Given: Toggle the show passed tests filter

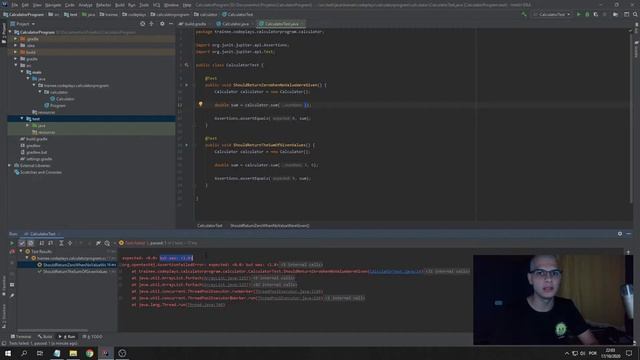Looking at the screenshot, I should click(x=22, y=243).
